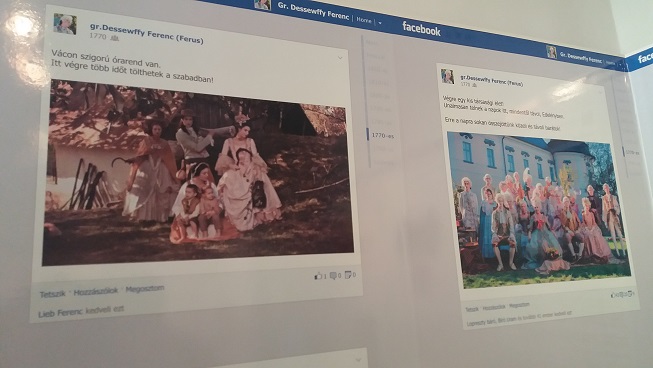Click Megosztom under the left post

coord(145,288)
